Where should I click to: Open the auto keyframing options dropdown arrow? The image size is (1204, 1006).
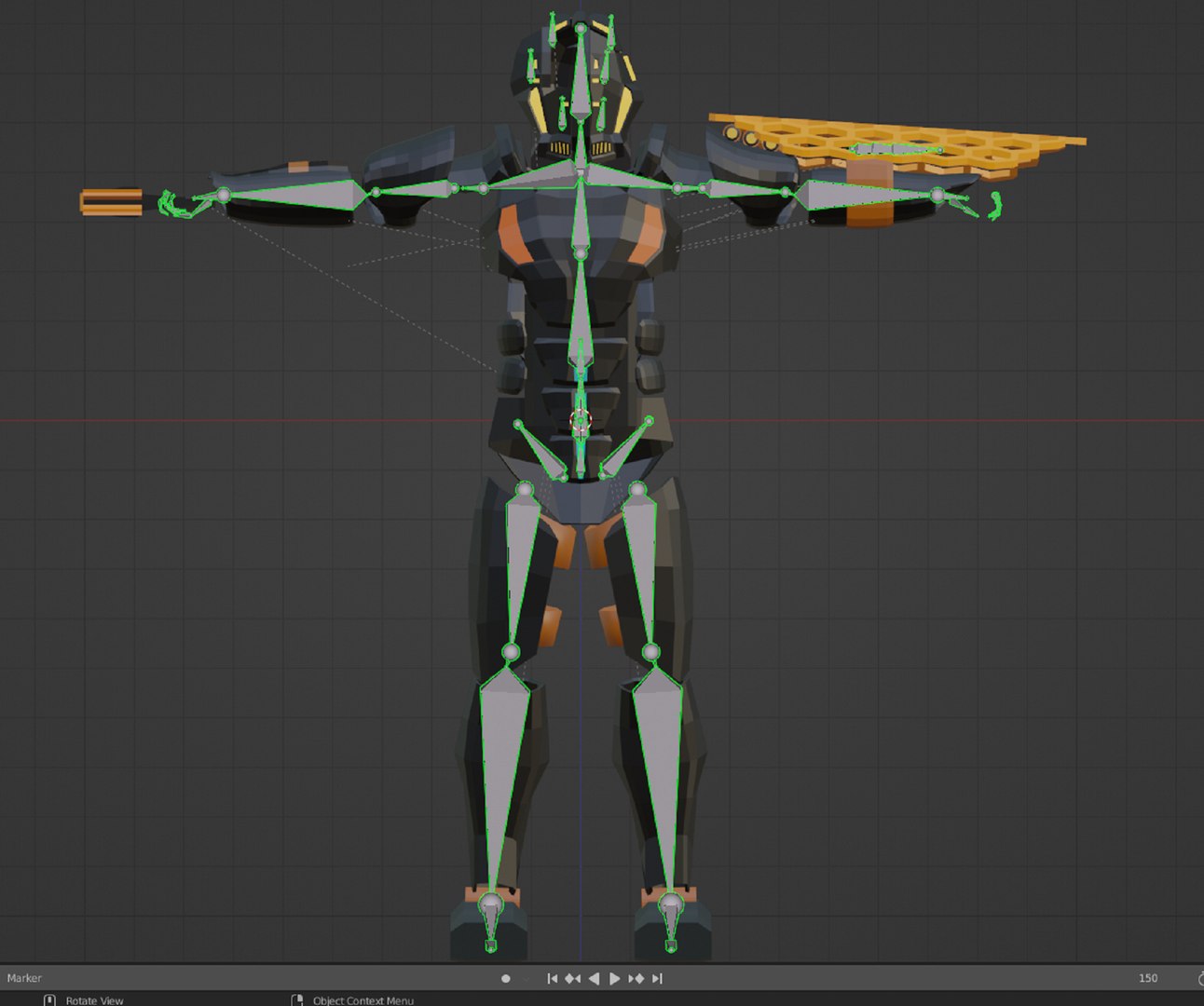(x=526, y=978)
